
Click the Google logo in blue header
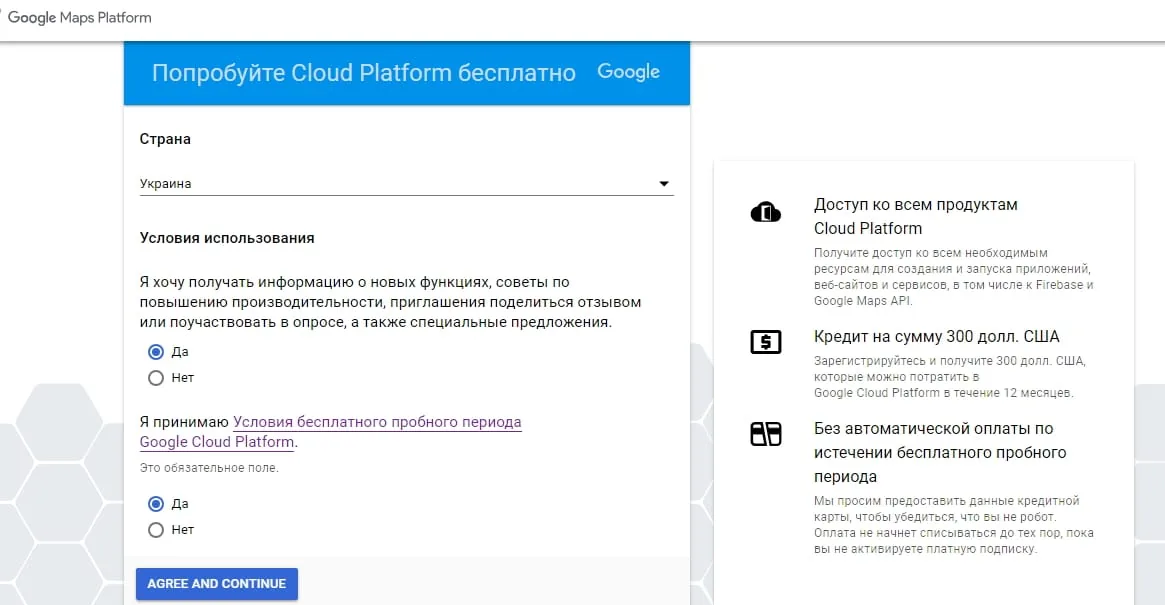[629, 72]
